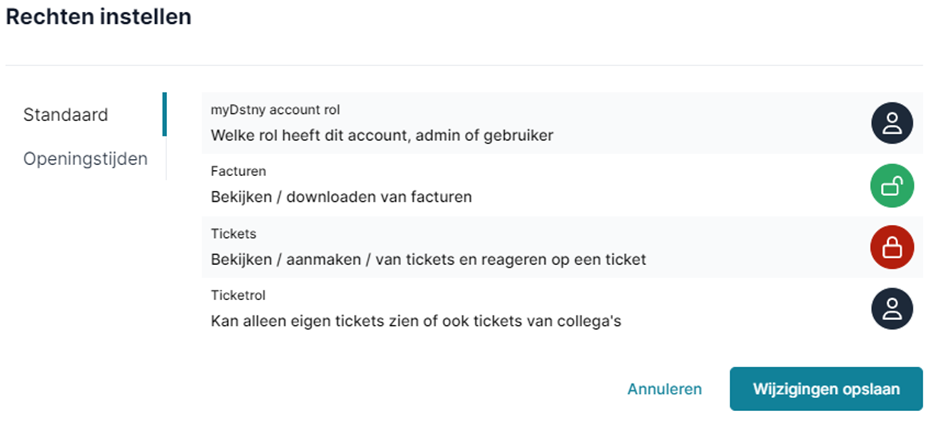Click the teal active-tab indicator beside Standaard

[x=165, y=114]
